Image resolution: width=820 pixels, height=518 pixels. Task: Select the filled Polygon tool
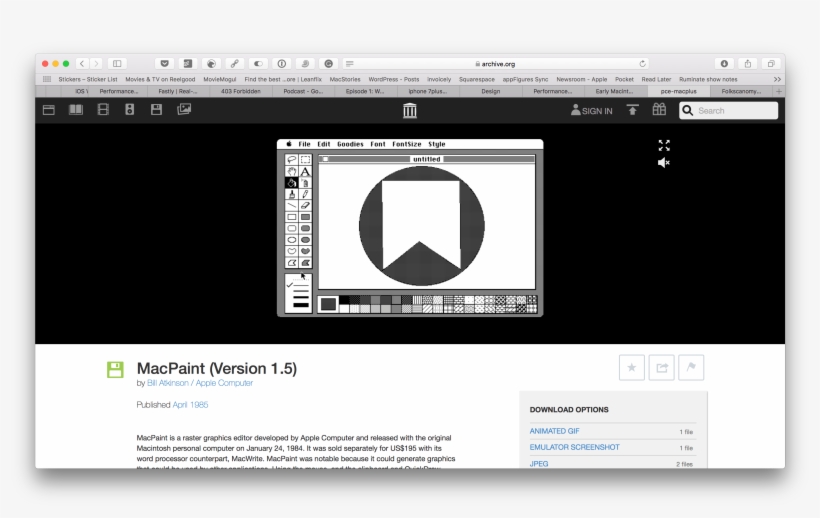point(305,262)
